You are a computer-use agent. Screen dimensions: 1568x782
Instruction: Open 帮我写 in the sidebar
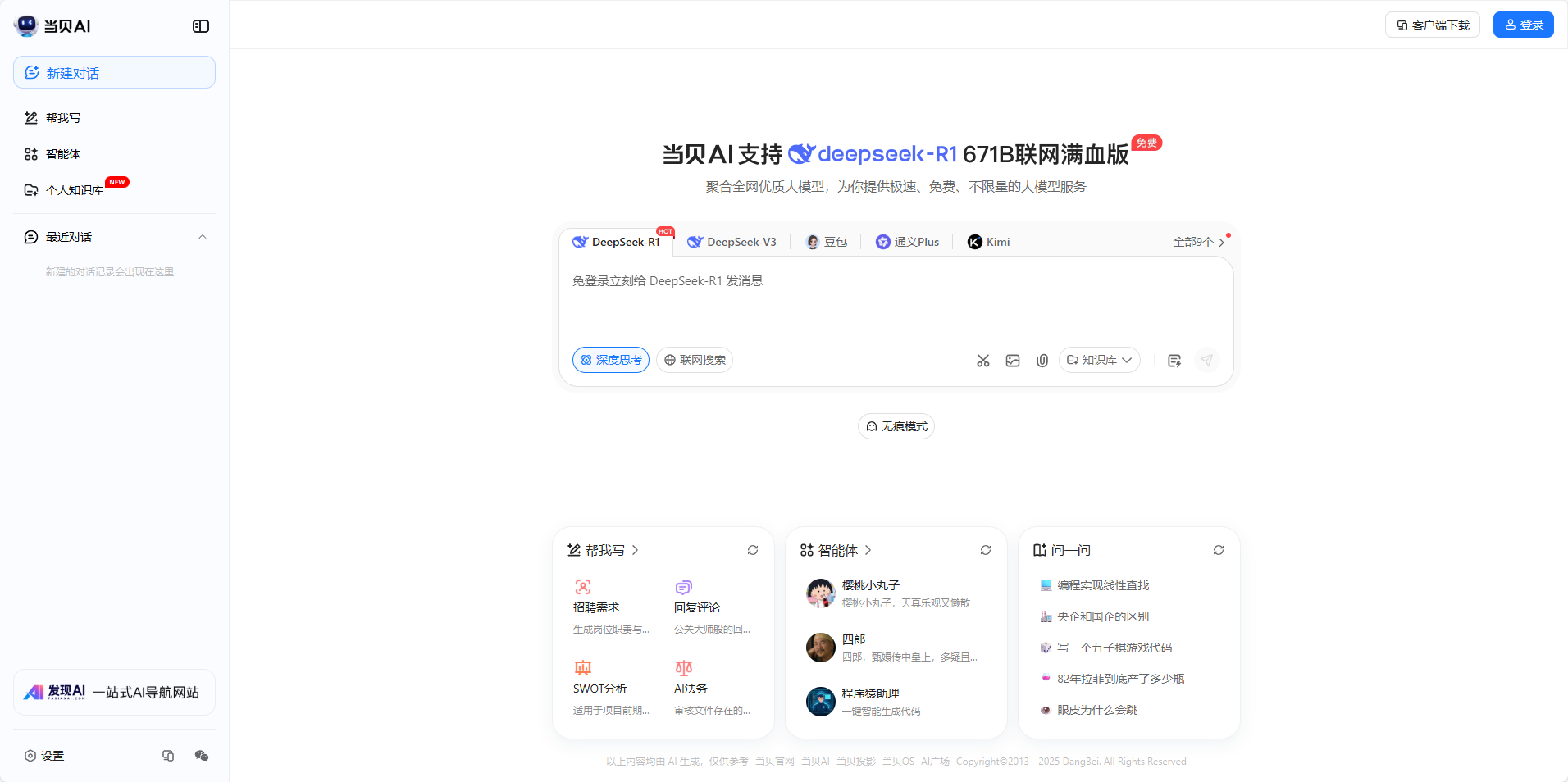point(114,118)
